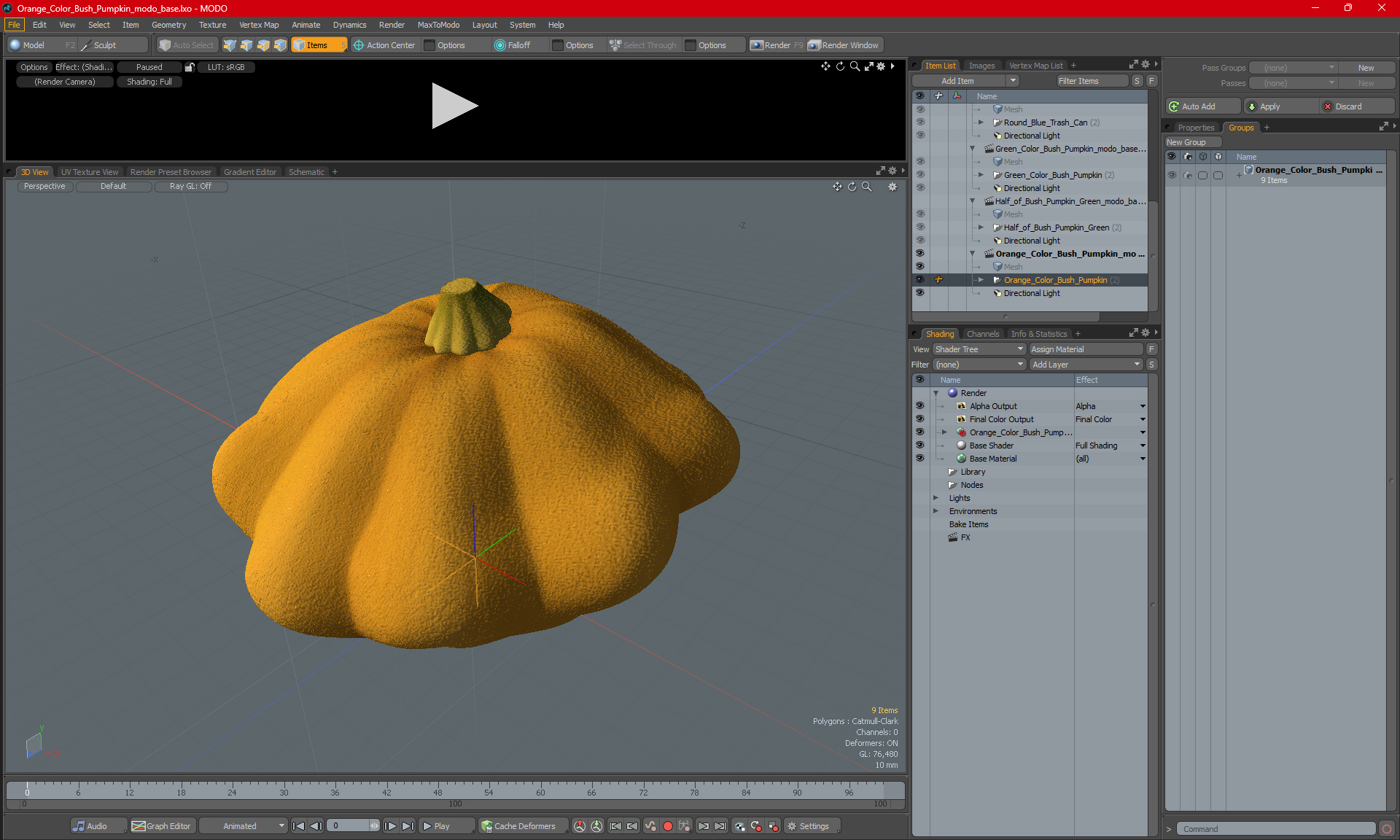Click the Render F9 button
The image size is (1400, 840).
click(x=777, y=45)
